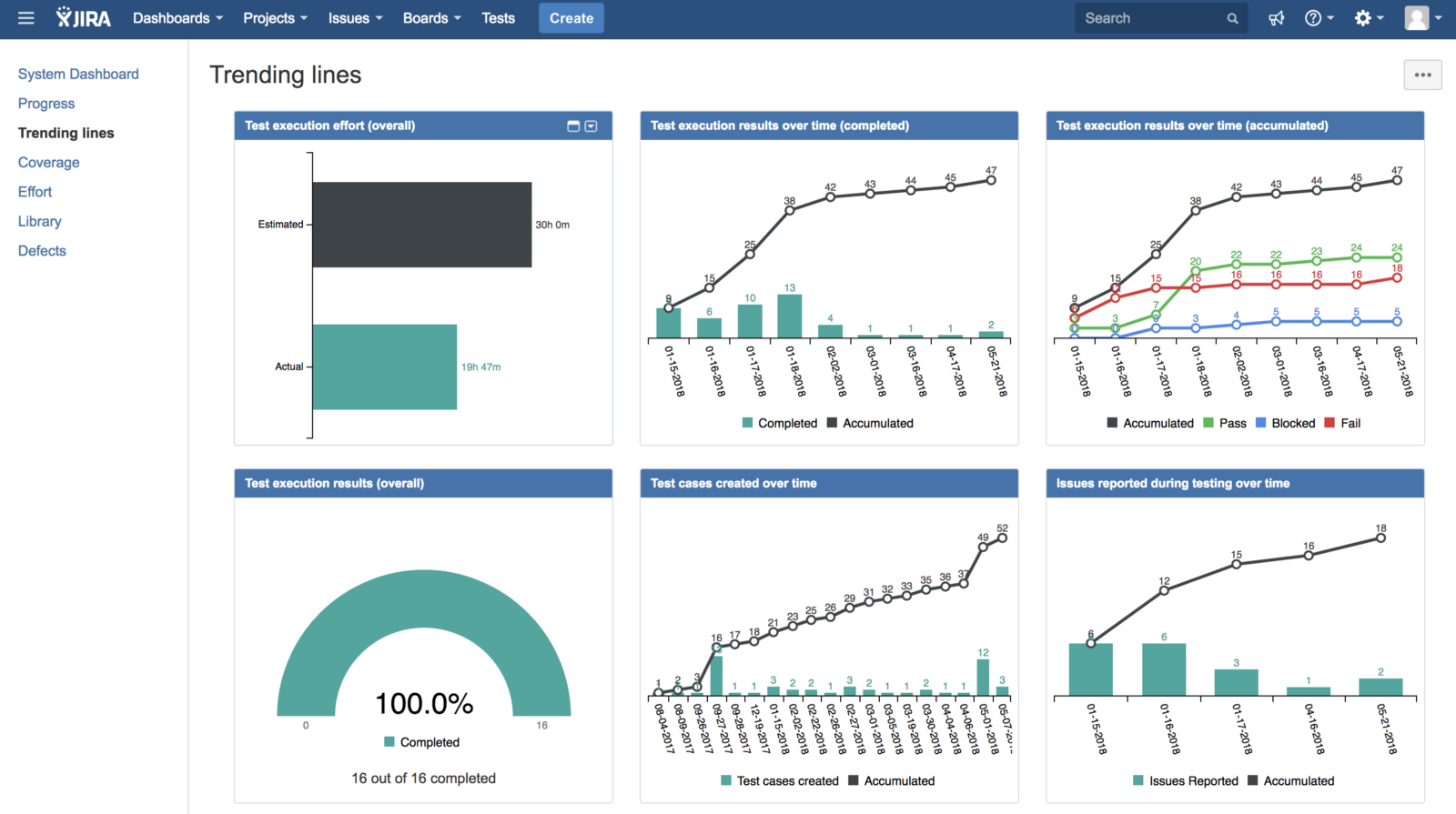Click the JIRA logo
The width and height of the screenshot is (1456, 814).
pos(84,18)
